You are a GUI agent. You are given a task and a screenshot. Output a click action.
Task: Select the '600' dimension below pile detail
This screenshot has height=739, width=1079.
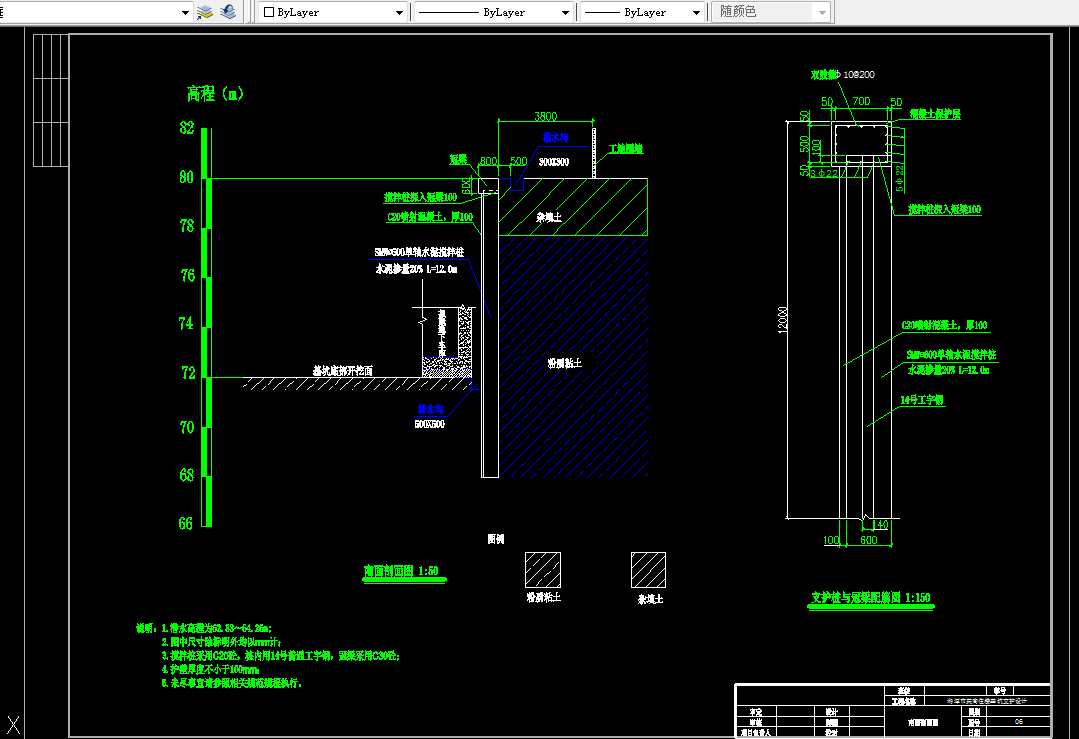point(868,540)
